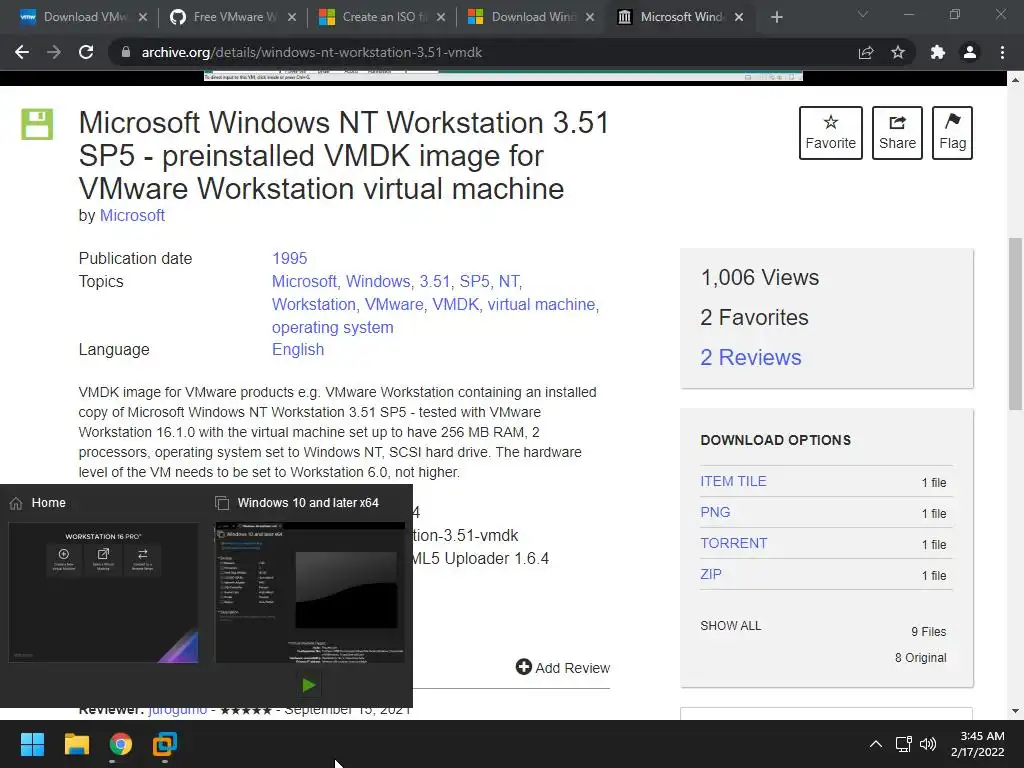1024x768 pixels.
Task: Close the Microsoft Windows archive tab
Action: coord(739,17)
